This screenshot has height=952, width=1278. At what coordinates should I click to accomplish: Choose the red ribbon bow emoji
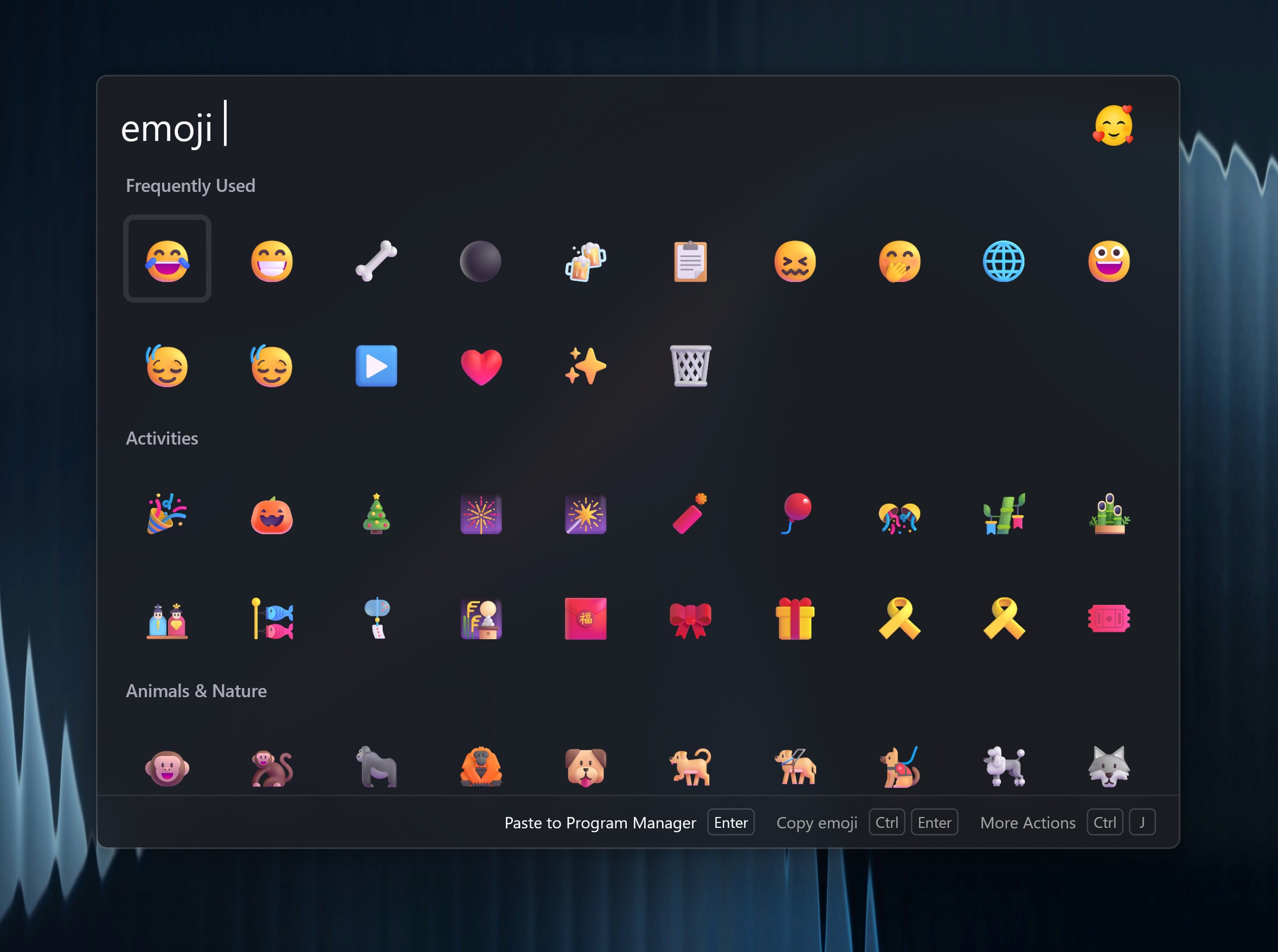point(690,620)
